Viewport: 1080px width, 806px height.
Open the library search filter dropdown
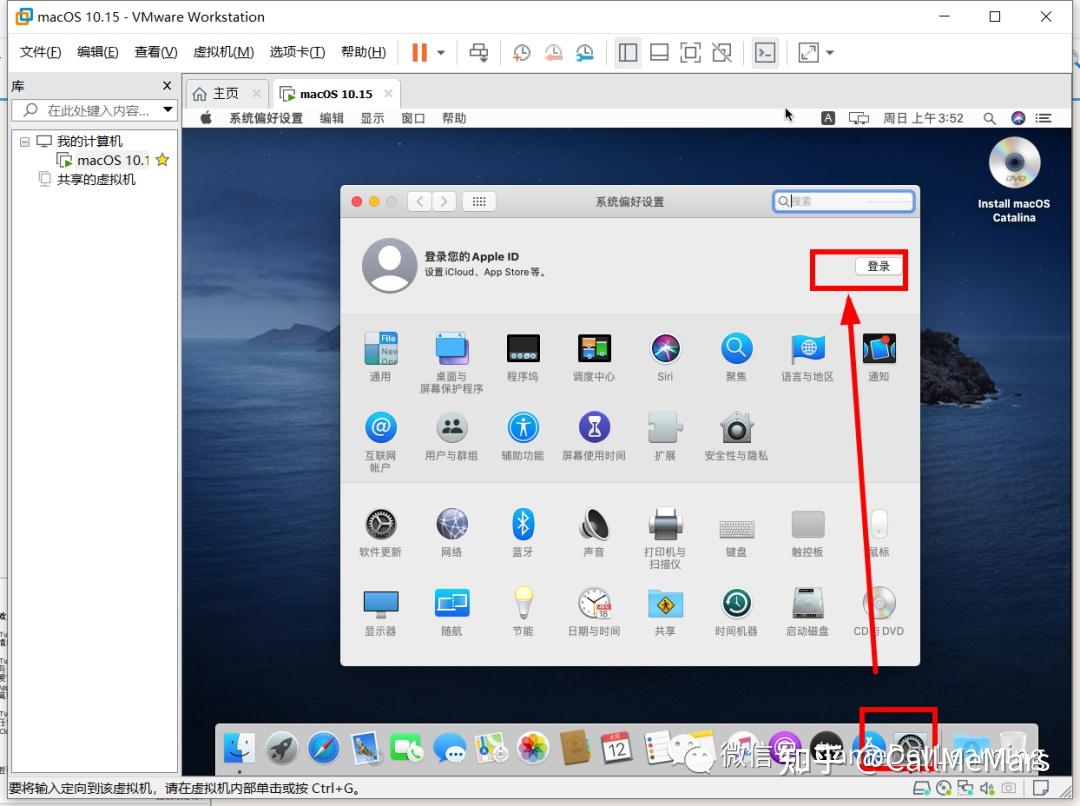pos(167,110)
